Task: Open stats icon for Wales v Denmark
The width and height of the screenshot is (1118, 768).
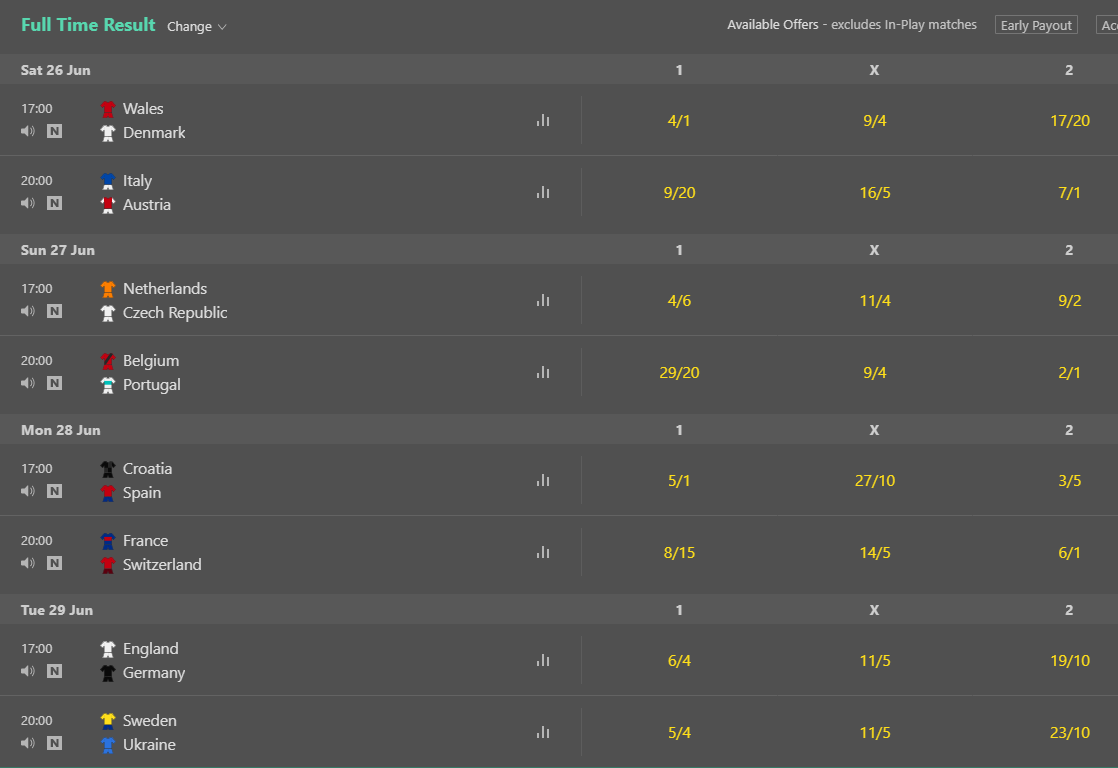Action: pos(543,120)
